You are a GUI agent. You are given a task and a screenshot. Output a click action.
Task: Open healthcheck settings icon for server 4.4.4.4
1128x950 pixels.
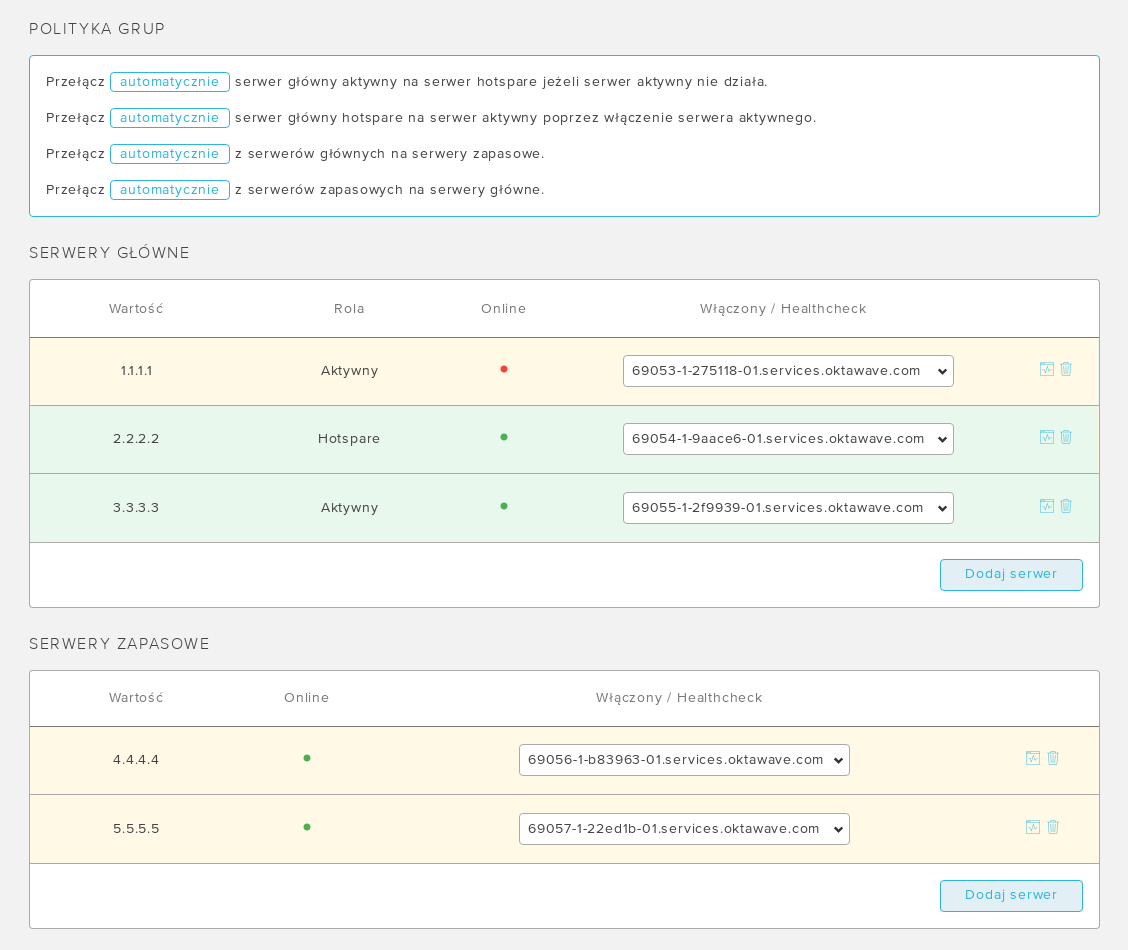point(1033,757)
